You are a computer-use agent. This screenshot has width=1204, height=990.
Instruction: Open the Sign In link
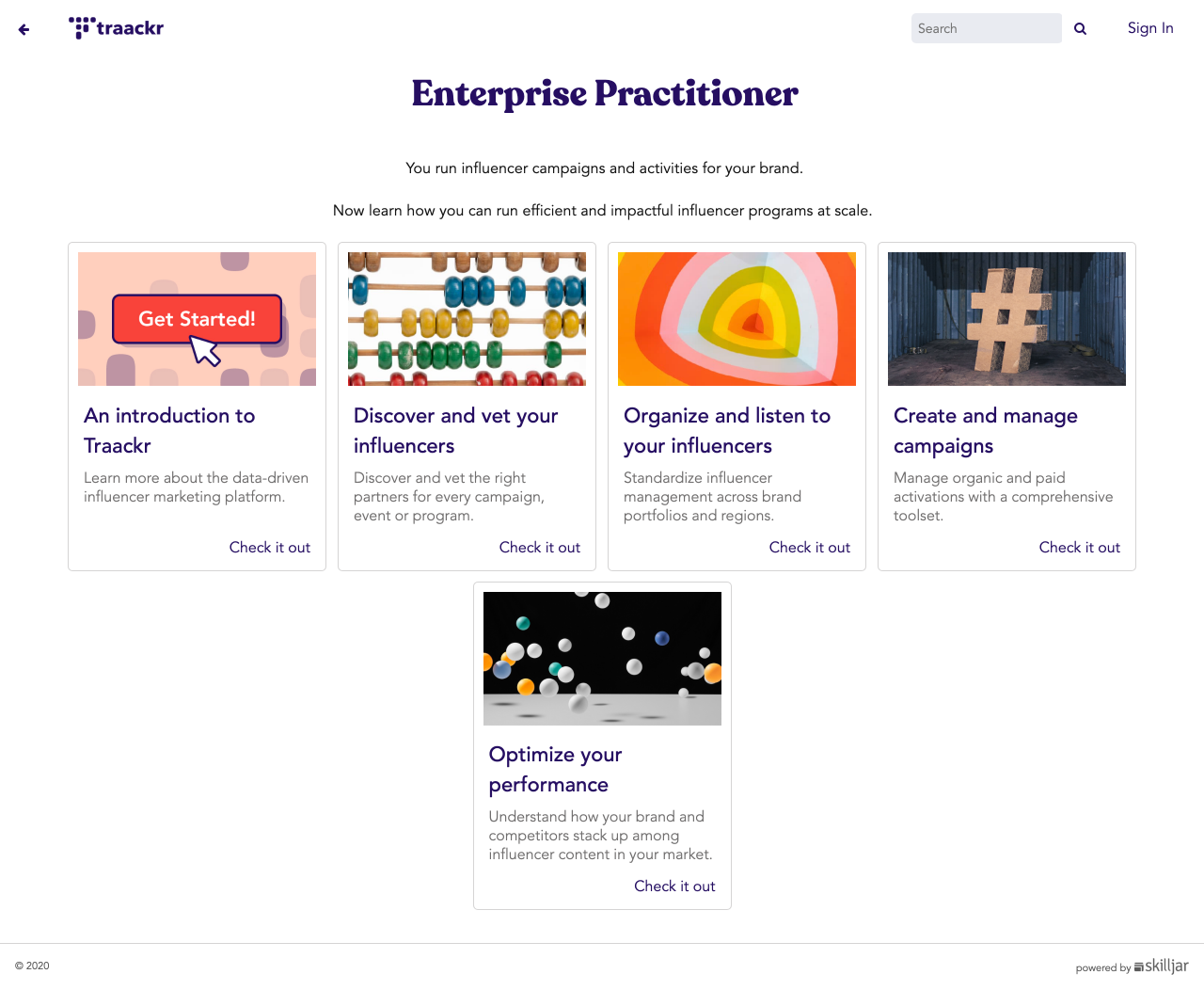1150,28
